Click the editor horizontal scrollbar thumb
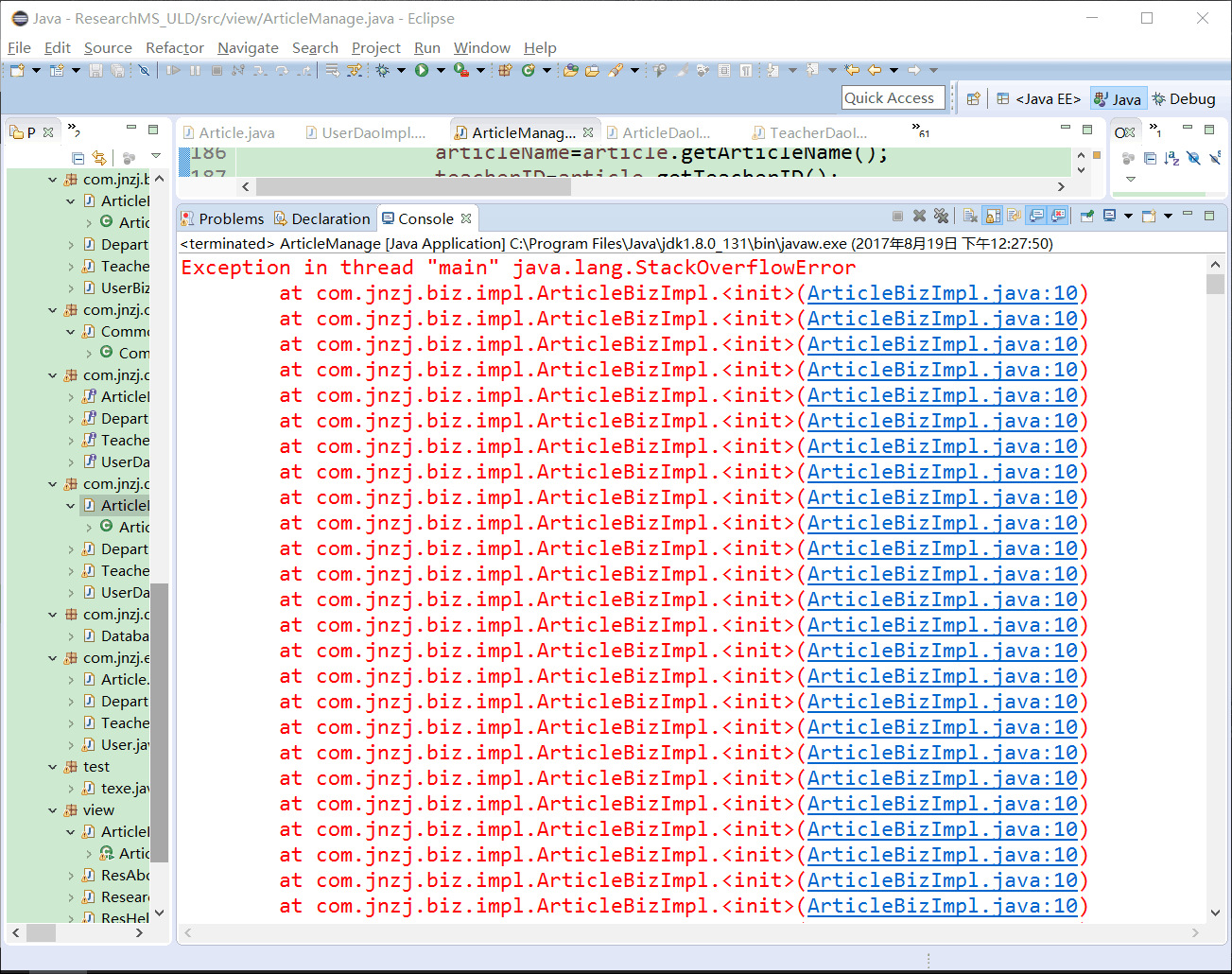1232x974 pixels. tap(413, 186)
